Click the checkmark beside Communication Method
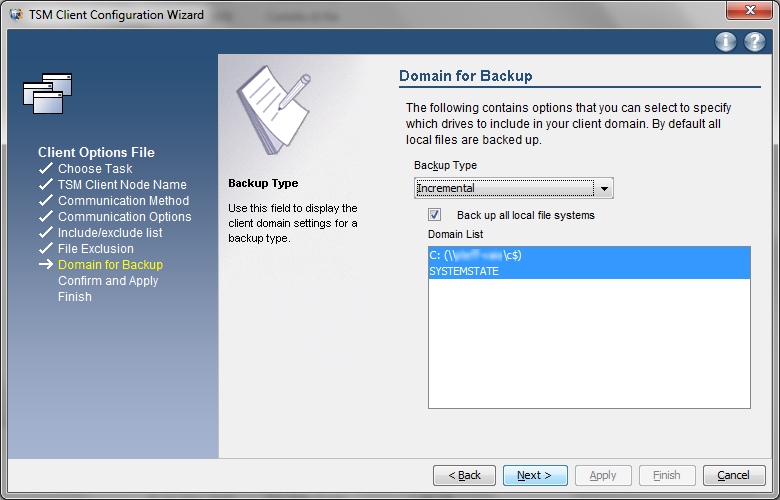The width and height of the screenshot is (780, 500). click(46, 200)
